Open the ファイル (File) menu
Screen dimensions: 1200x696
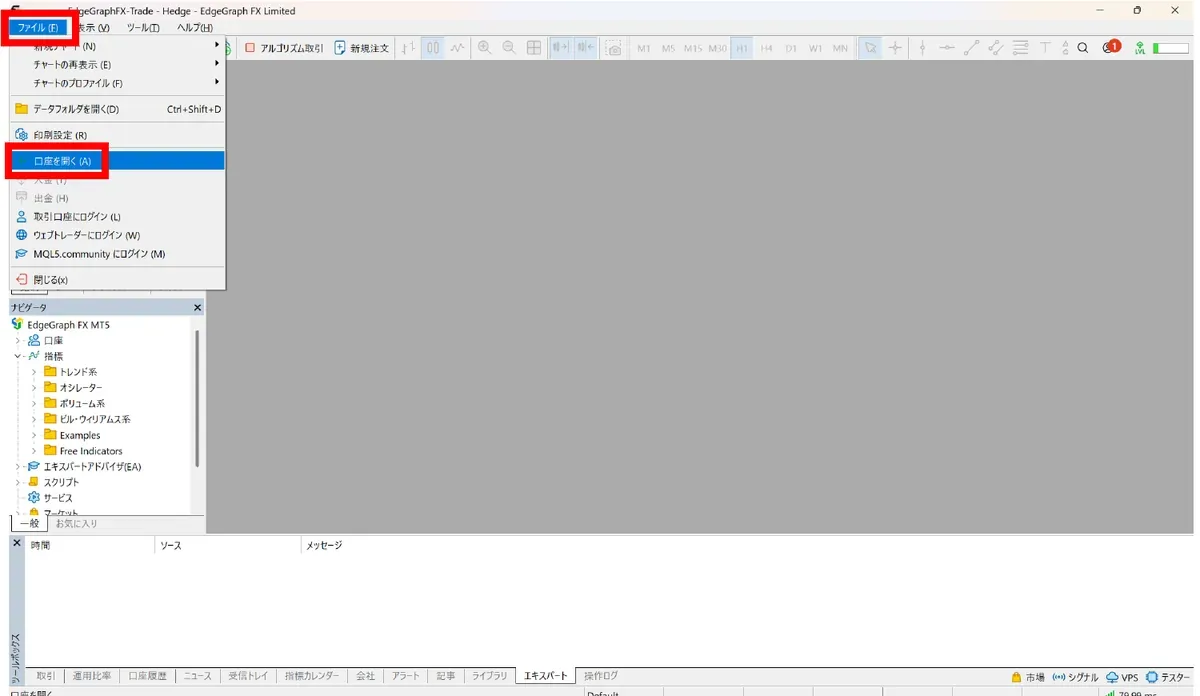click(x=39, y=27)
